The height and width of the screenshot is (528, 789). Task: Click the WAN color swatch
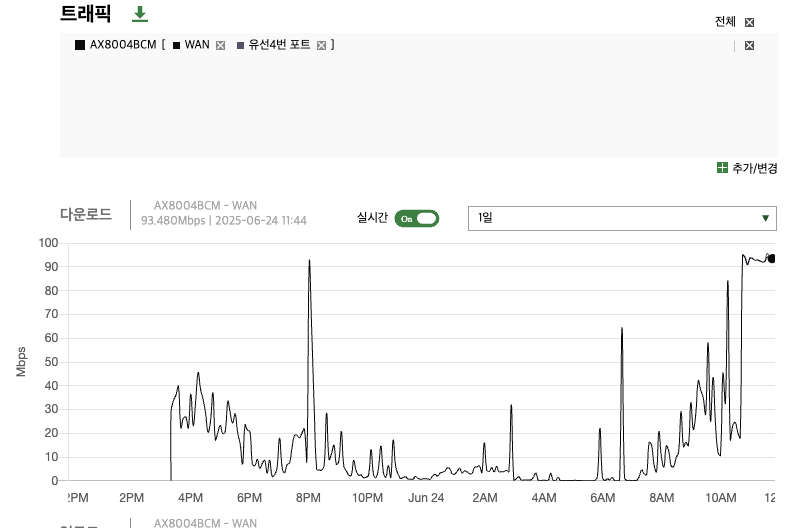177,45
